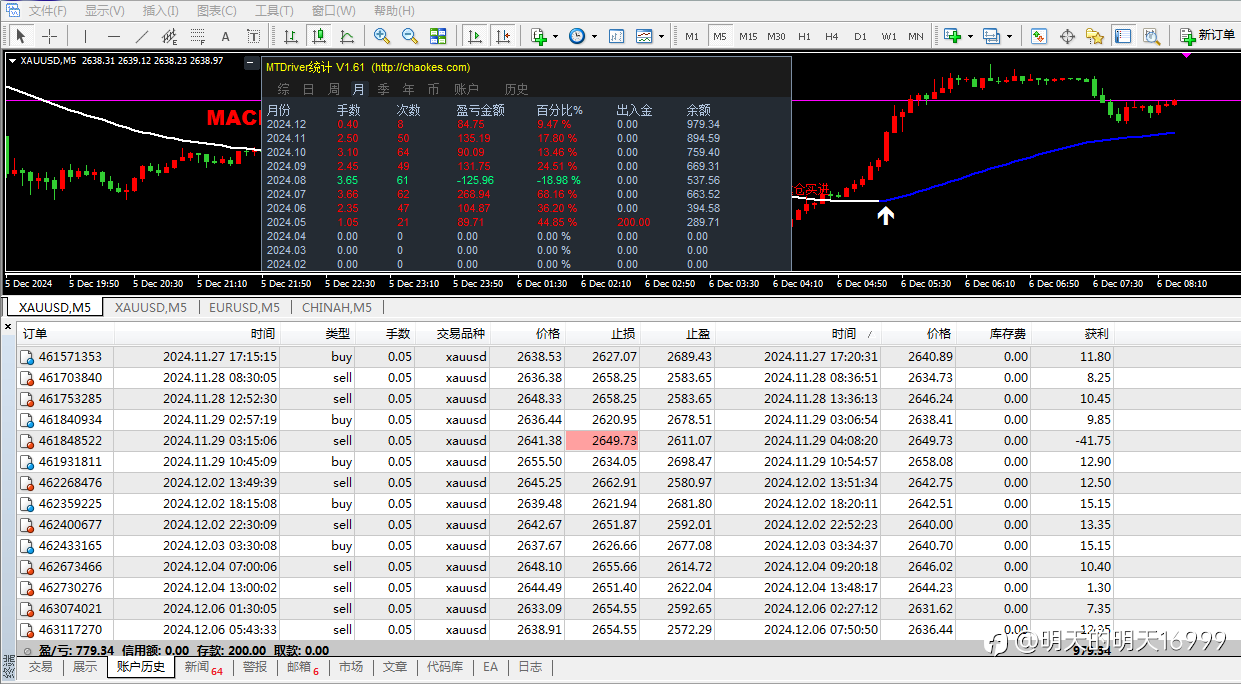Tile chart windows with the grid icon
Viewport: 1241px width, 684px height.
click(438, 36)
